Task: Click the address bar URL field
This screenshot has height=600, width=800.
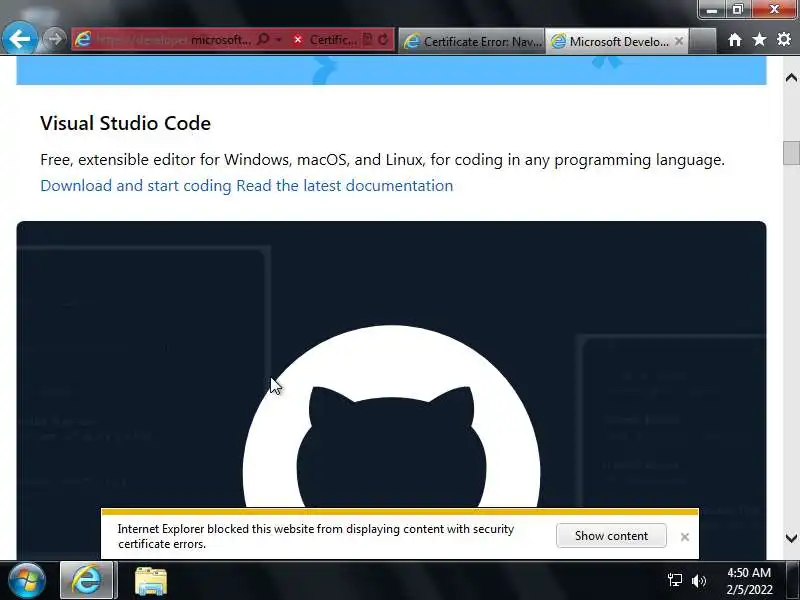Action: click(173, 40)
